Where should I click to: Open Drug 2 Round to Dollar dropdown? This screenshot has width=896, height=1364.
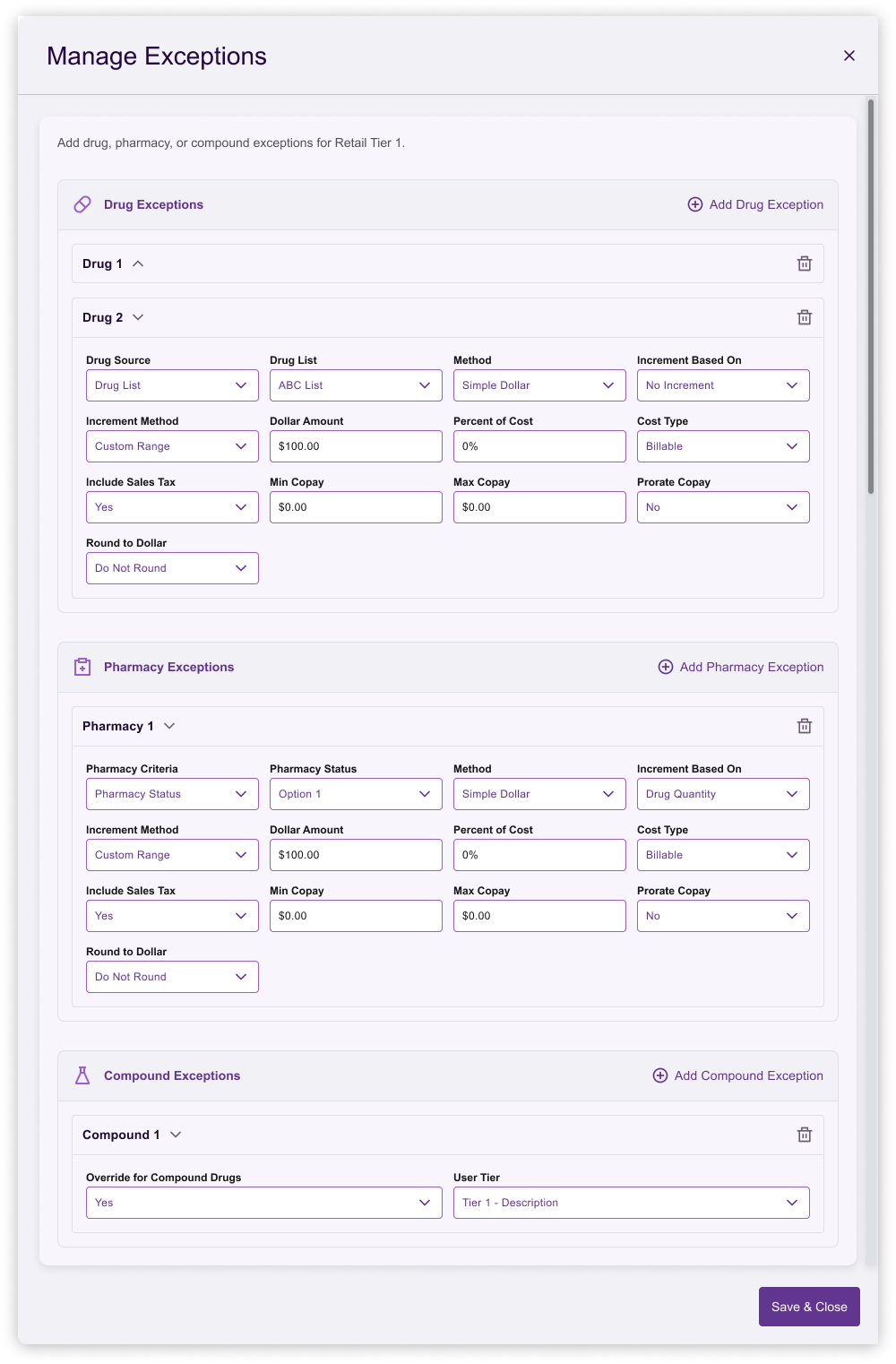(172, 568)
